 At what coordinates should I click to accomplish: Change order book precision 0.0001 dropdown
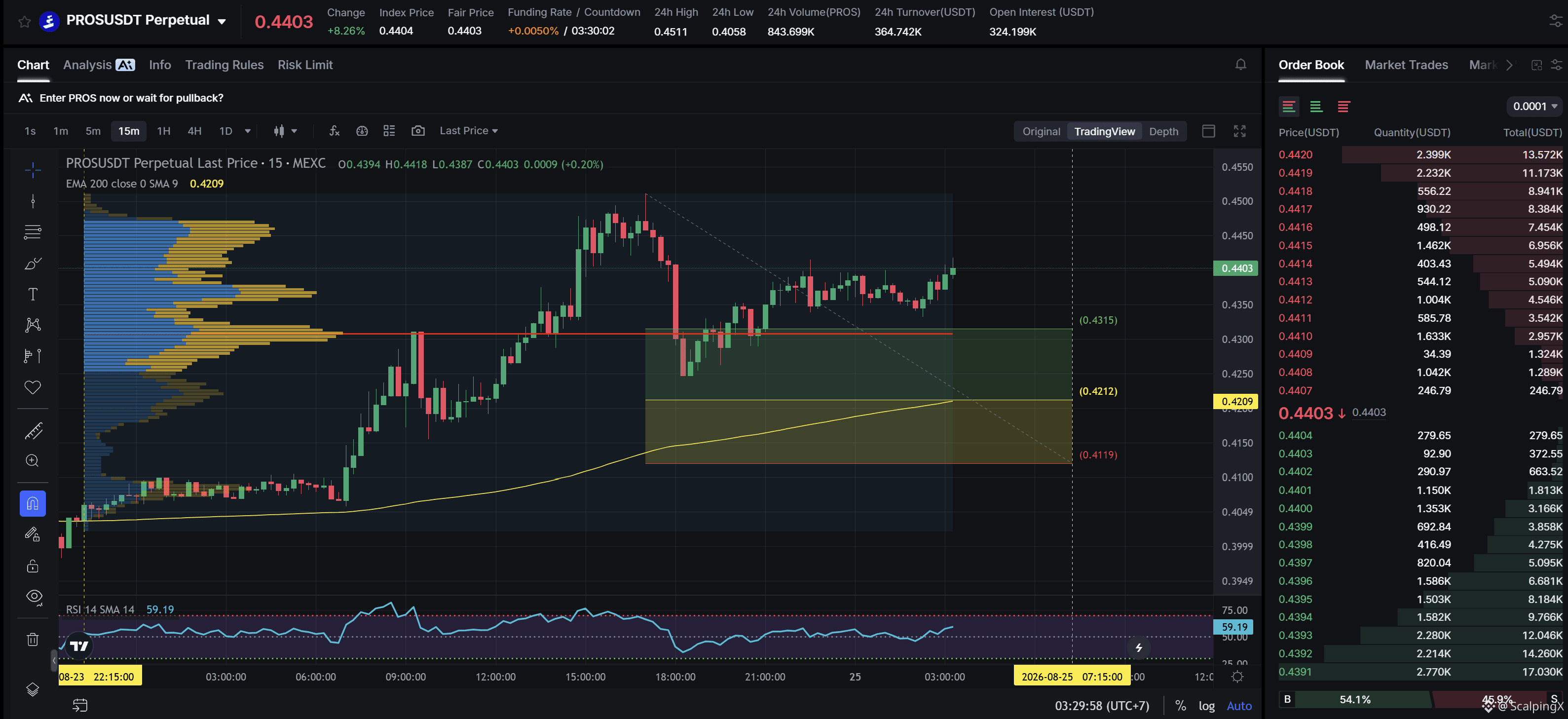[x=1534, y=107]
